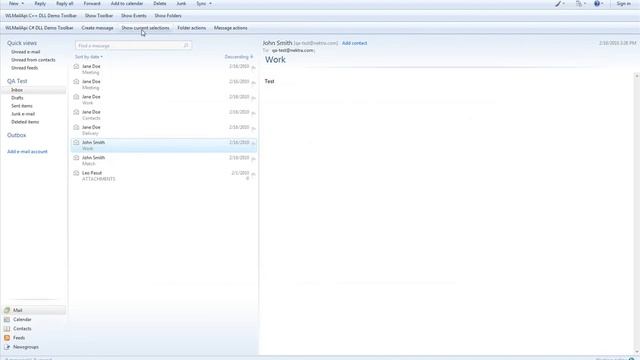Open the Inbox folder

tap(17, 90)
